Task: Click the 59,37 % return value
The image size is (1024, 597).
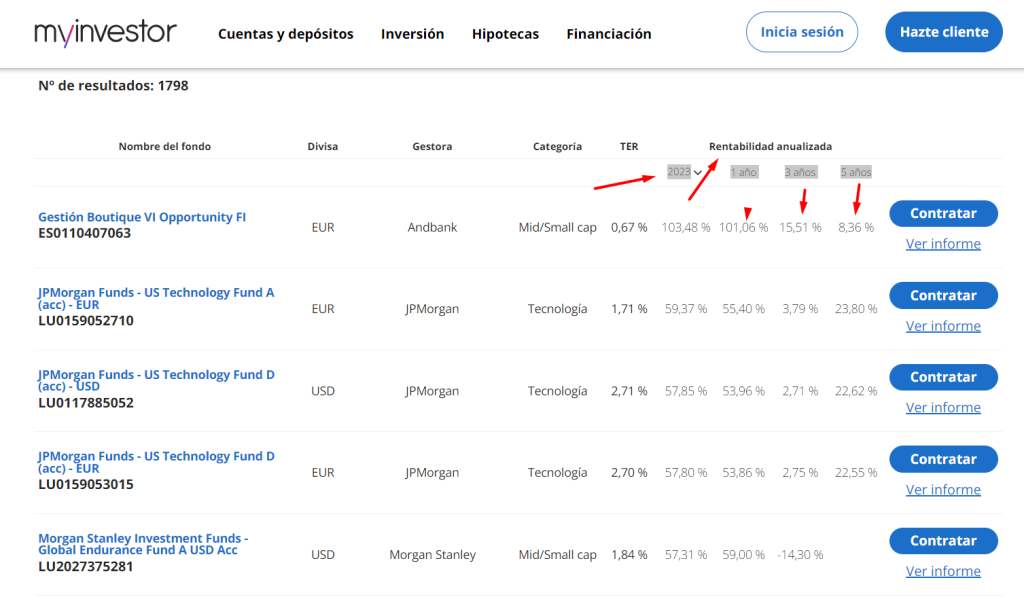Action: (x=686, y=309)
